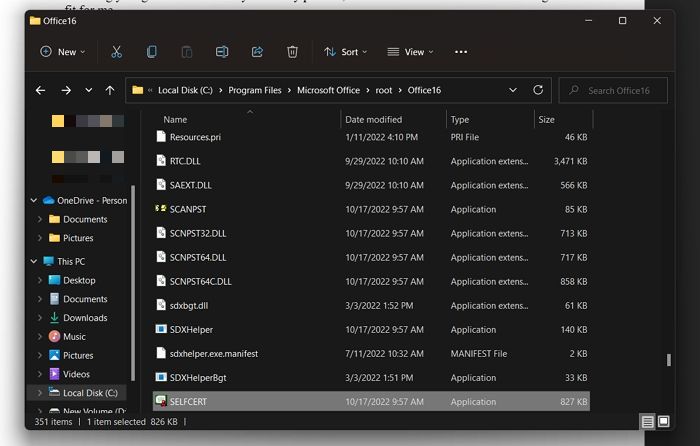This screenshot has width=700, height=446.
Task: Click the Share icon in toolbar
Action: coord(257,52)
